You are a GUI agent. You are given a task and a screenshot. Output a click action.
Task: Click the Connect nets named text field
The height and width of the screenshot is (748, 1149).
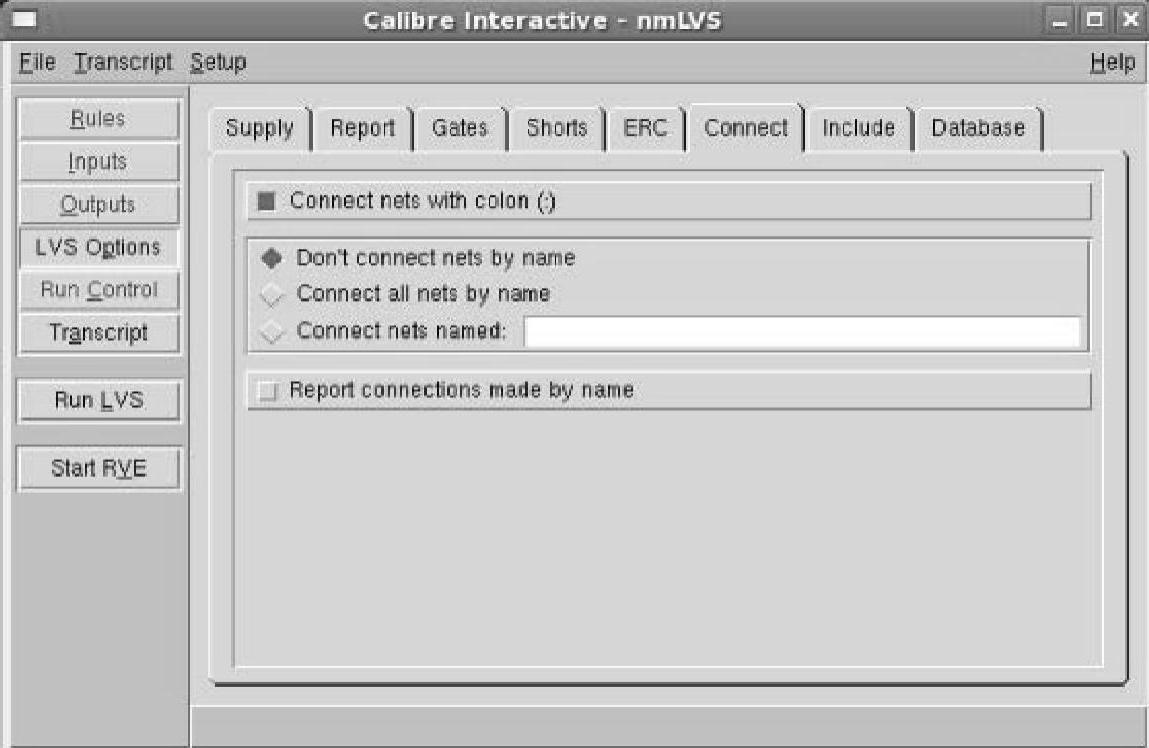point(802,331)
